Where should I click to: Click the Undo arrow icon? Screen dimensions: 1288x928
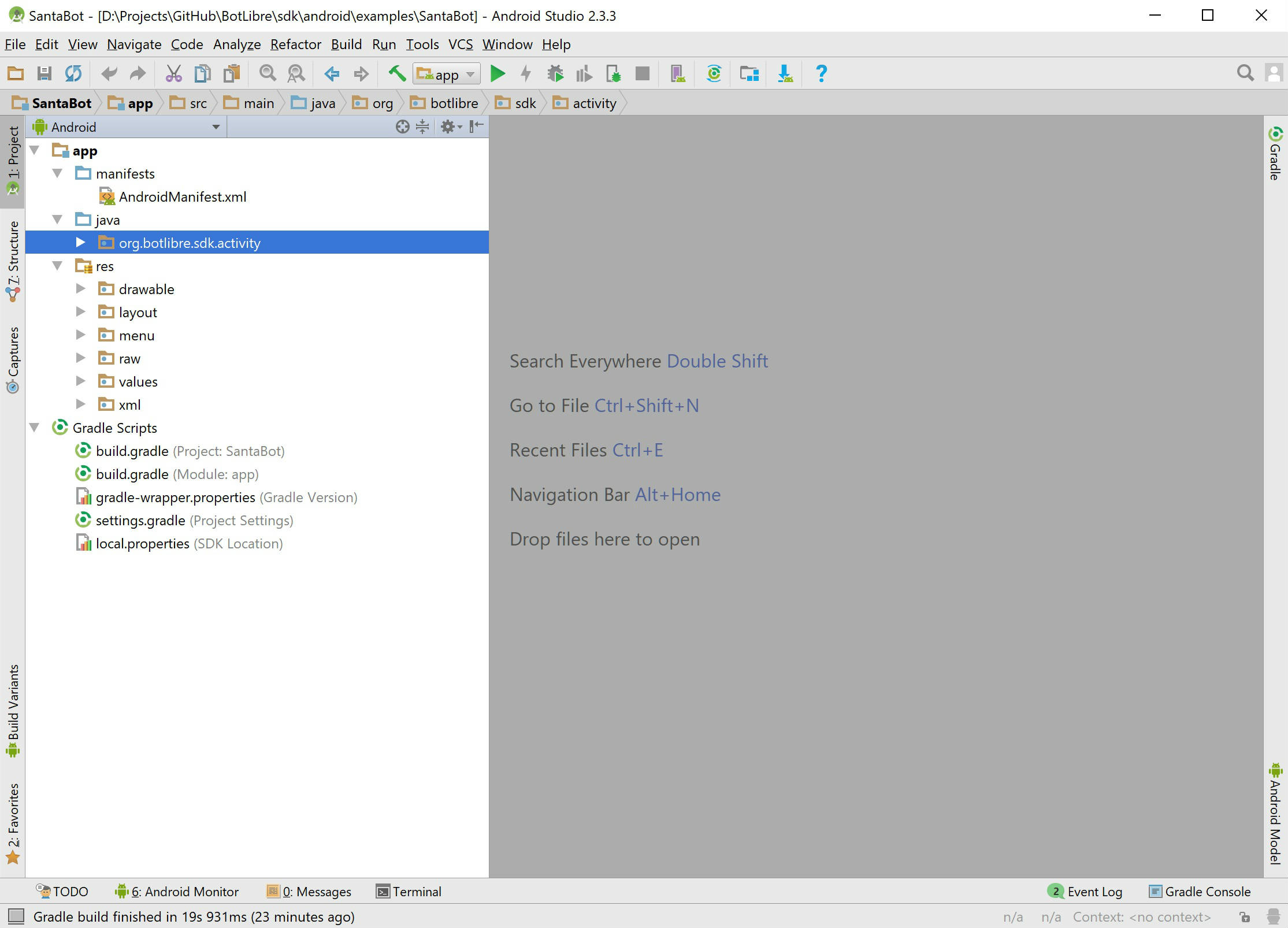coord(109,73)
